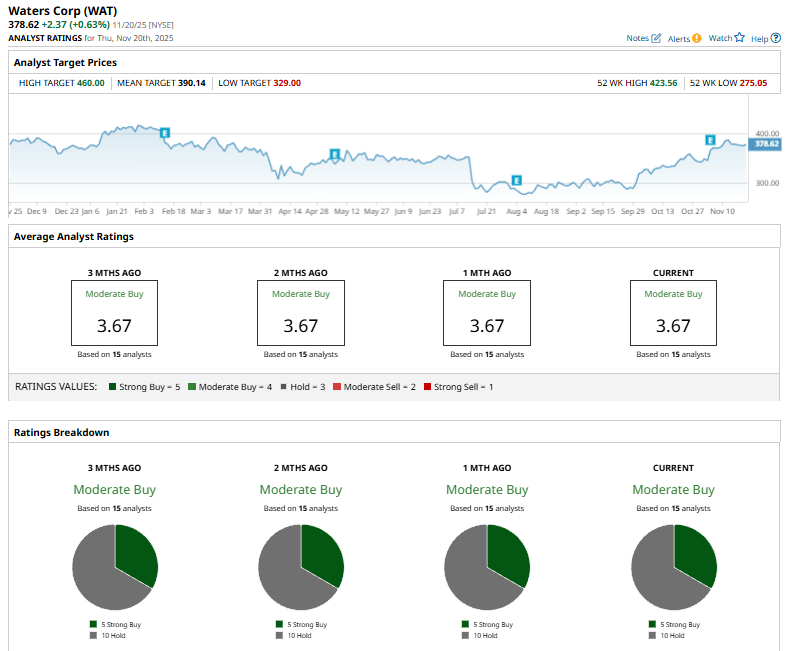The height and width of the screenshot is (651, 791).
Task: Click the earnings marker near Aug 4
Action: [516, 181]
